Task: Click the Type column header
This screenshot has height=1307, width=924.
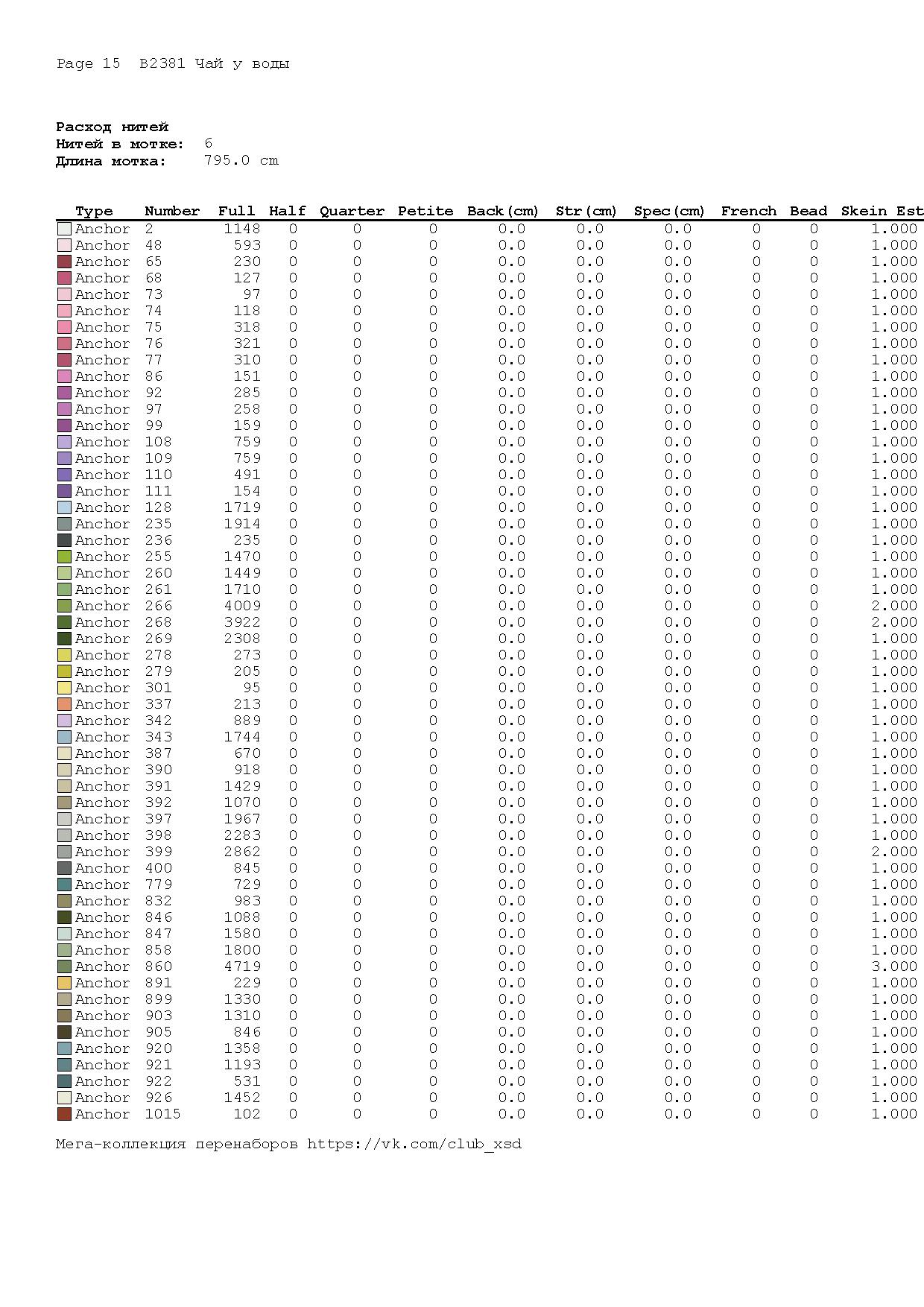Action: coord(94,212)
